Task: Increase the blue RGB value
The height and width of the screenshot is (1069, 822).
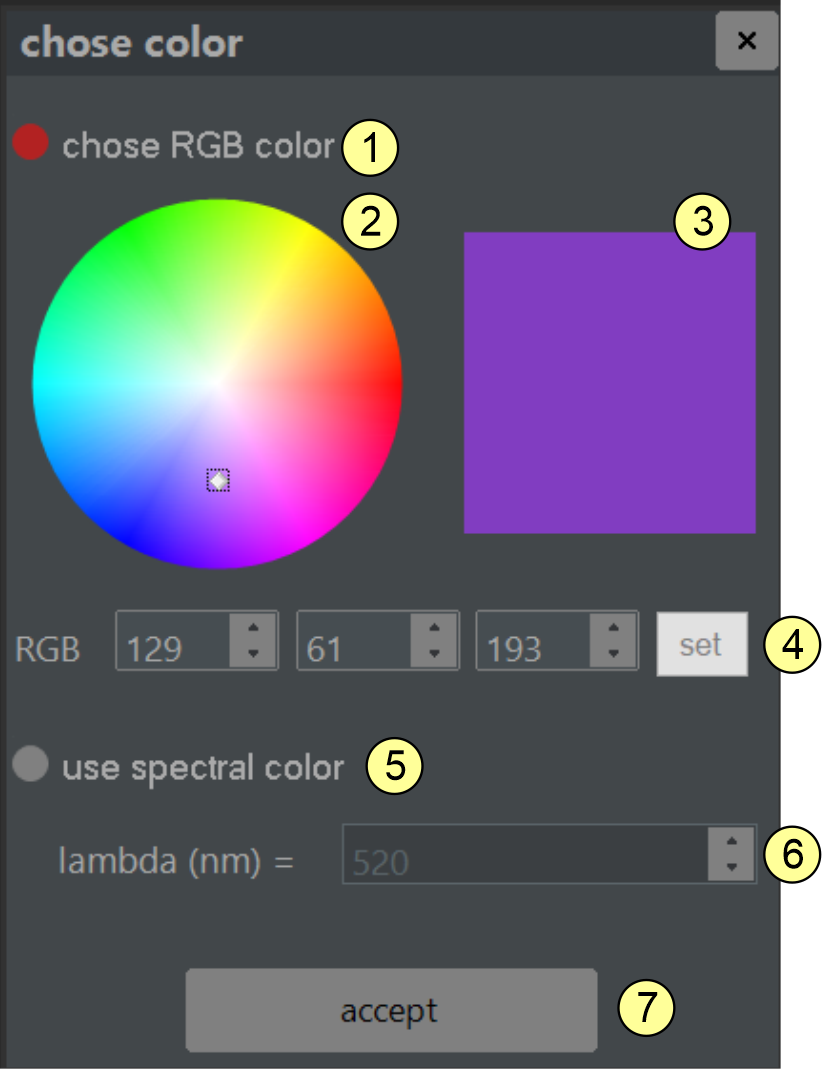Action: pyautogui.click(x=613, y=628)
